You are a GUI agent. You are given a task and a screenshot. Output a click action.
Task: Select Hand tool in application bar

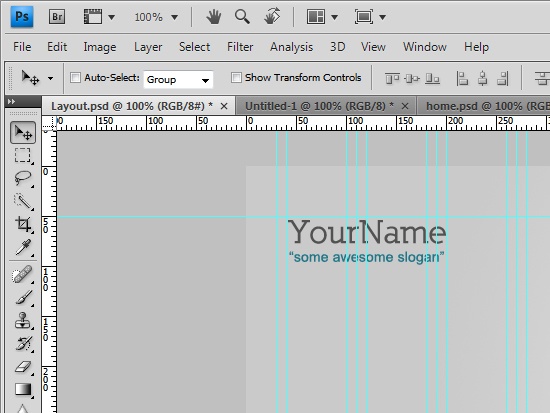pyautogui.click(x=213, y=17)
